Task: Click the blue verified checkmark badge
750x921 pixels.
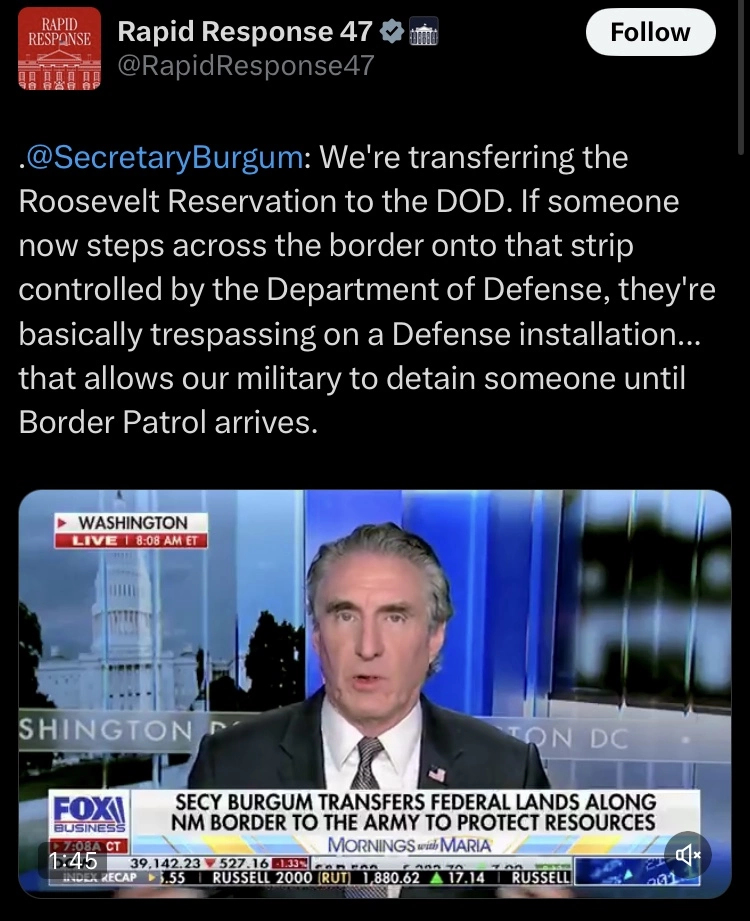Action: (x=392, y=32)
